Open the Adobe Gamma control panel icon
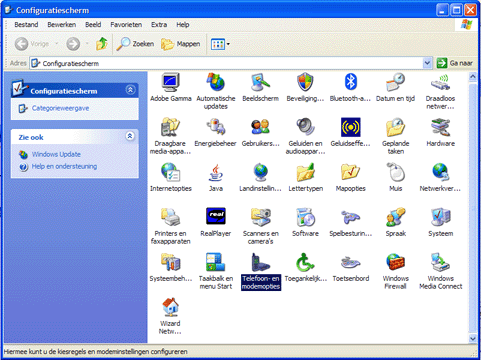 tap(171, 83)
